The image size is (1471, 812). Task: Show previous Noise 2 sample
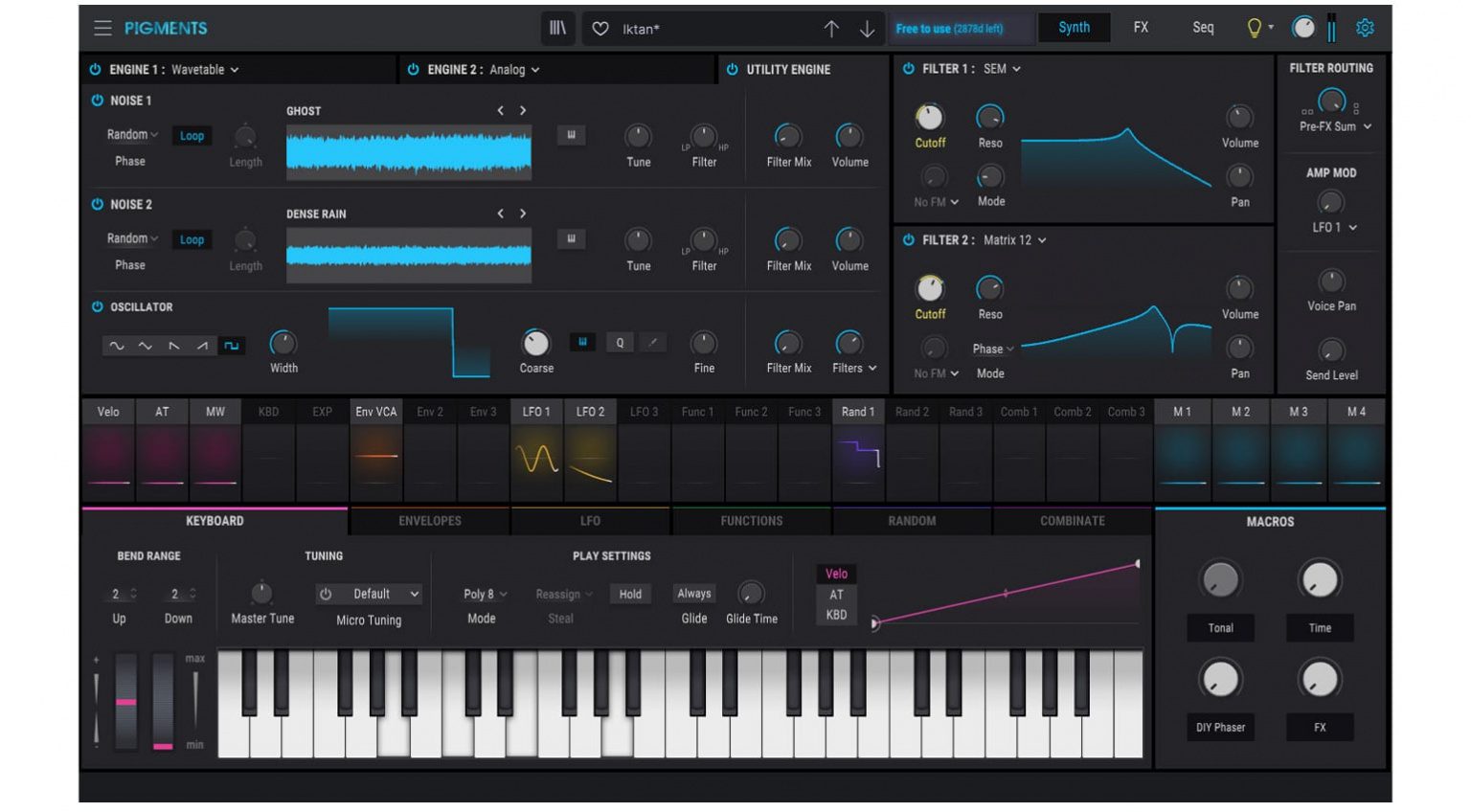coord(500,214)
